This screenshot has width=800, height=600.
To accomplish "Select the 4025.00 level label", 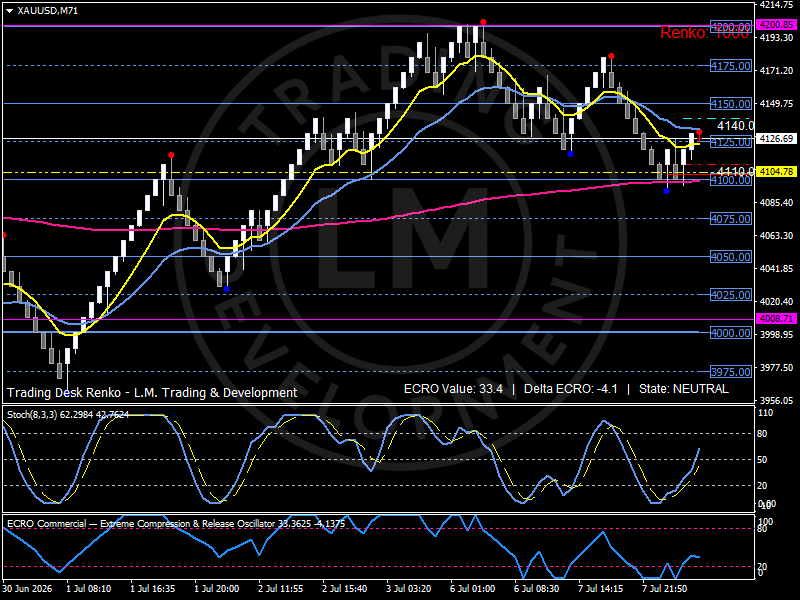I will 731,295.
